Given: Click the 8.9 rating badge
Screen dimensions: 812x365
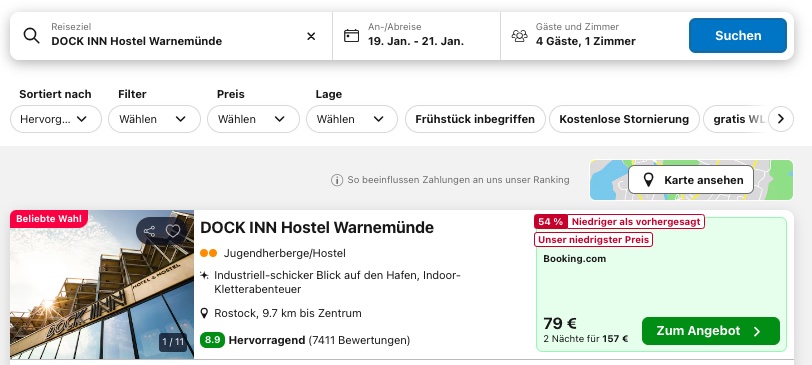Looking at the screenshot, I should point(212,340).
